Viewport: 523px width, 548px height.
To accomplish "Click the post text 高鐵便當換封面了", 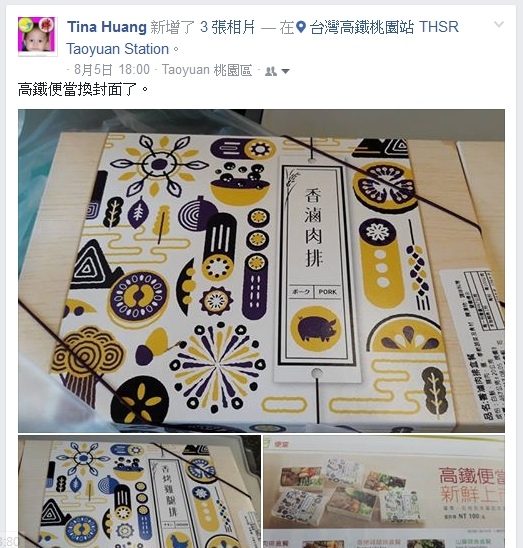I will (83, 90).
